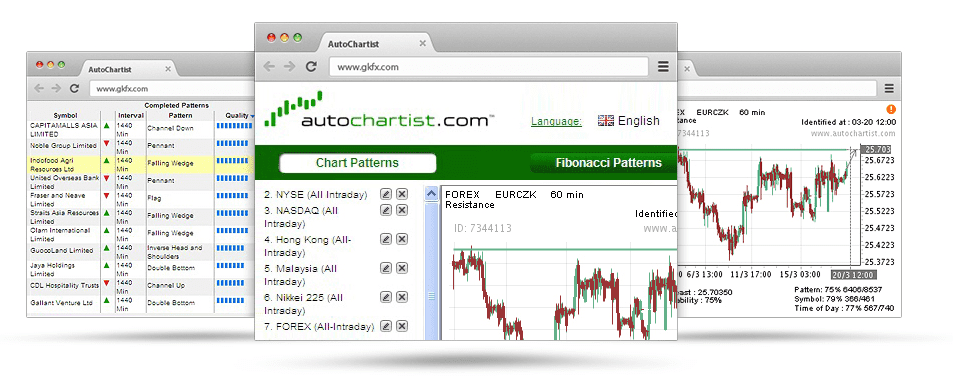The image size is (953, 384).
Task: Click the scroll up arrow of search list
Action: (x=432, y=194)
